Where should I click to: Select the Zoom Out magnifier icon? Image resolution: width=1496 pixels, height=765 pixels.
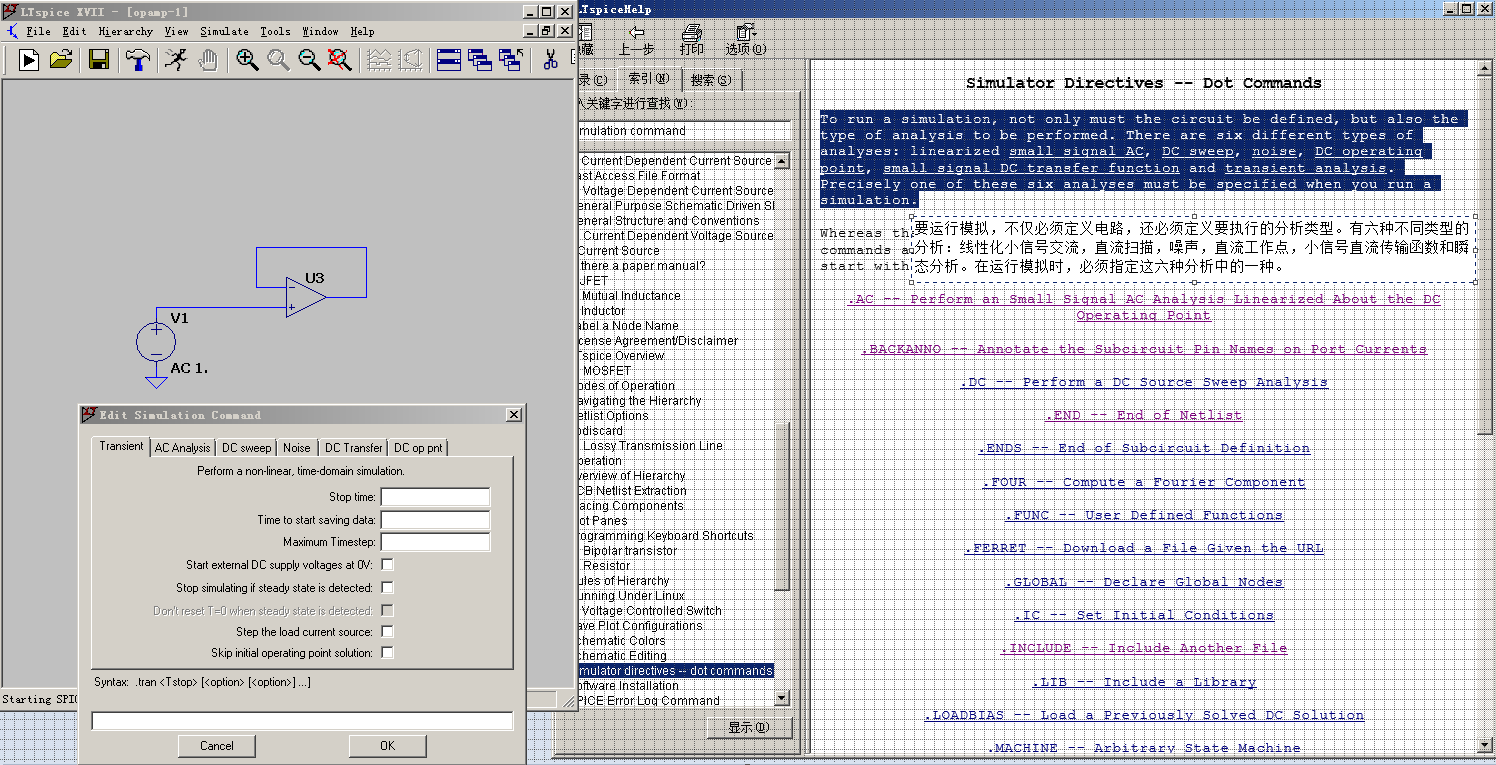309,60
